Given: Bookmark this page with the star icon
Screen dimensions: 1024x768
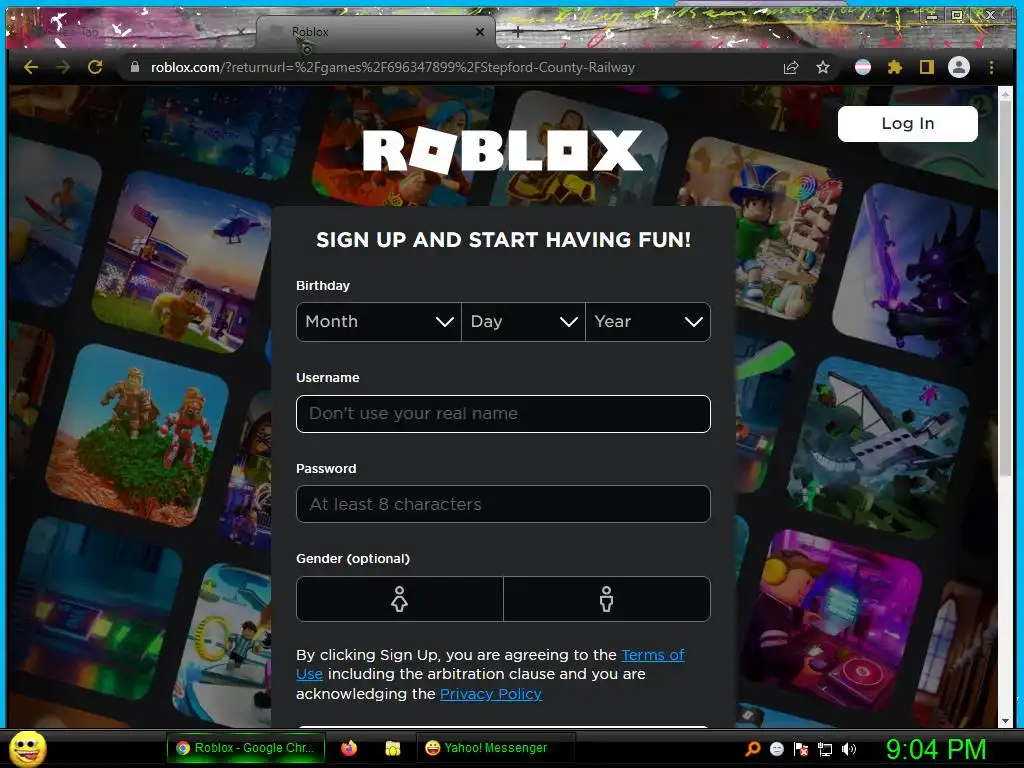Looking at the screenshot, I should (823, 67).
